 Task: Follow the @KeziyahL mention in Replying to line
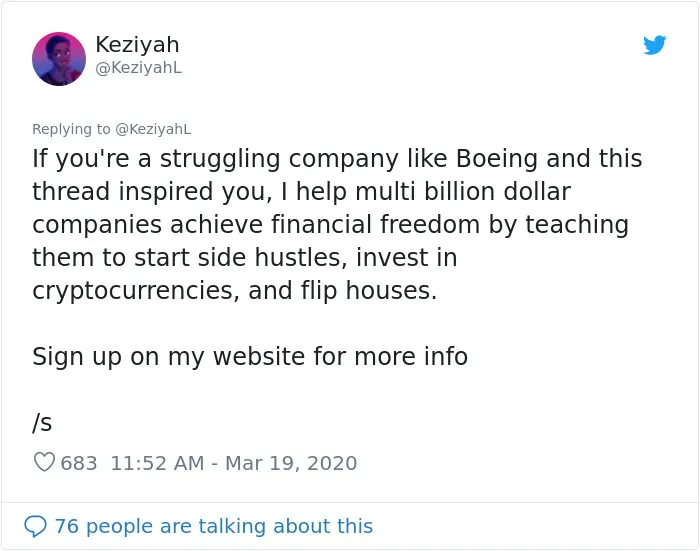click(153, 129)
